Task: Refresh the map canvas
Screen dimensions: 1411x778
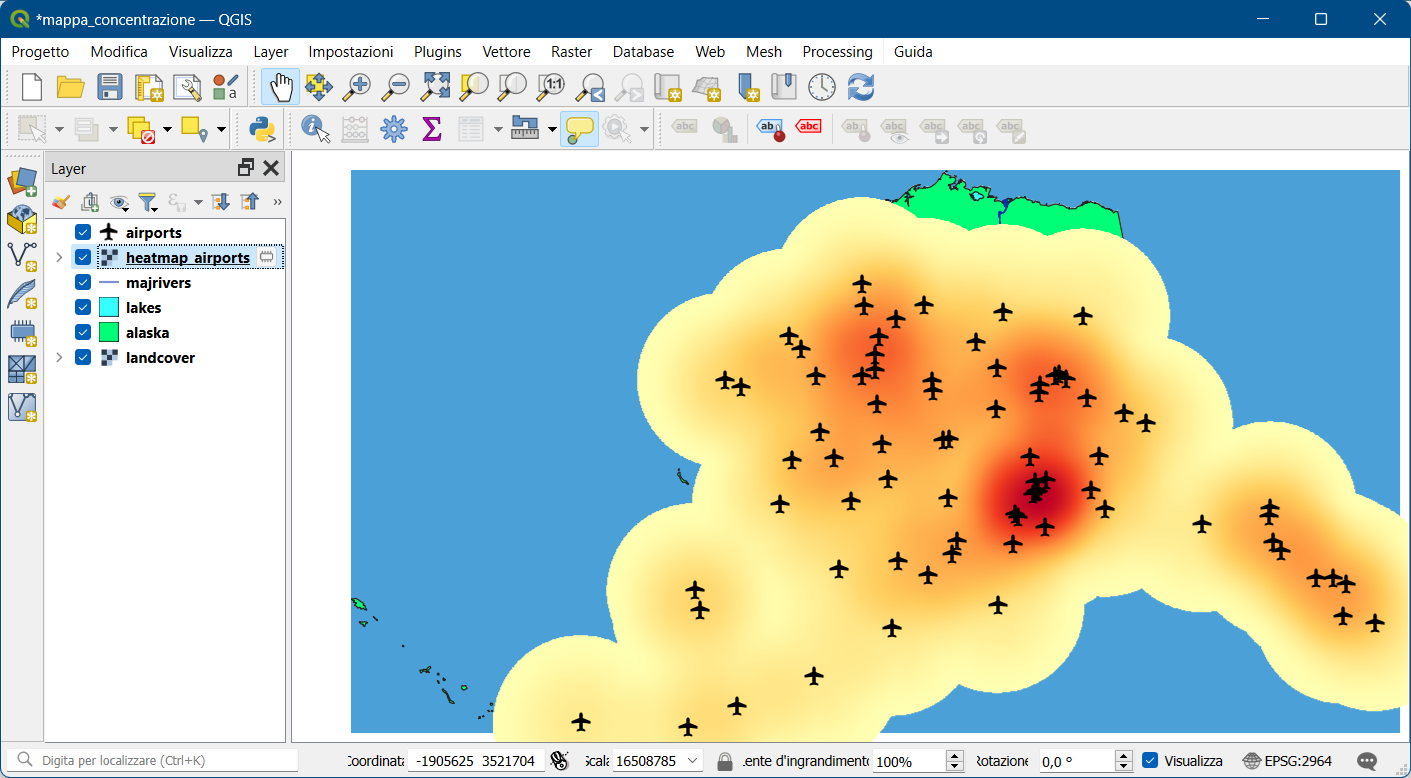Action: pyautogui.click(x=861, y=87)
